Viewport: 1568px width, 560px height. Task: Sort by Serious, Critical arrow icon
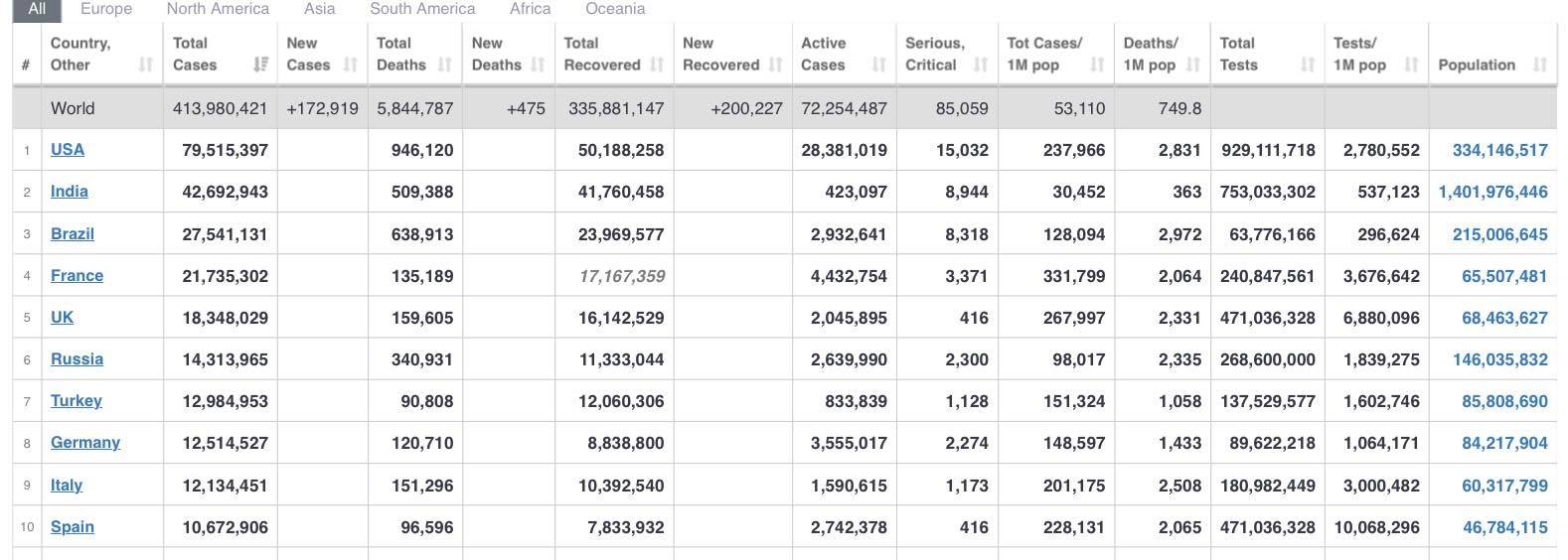(x=981, y=65)
